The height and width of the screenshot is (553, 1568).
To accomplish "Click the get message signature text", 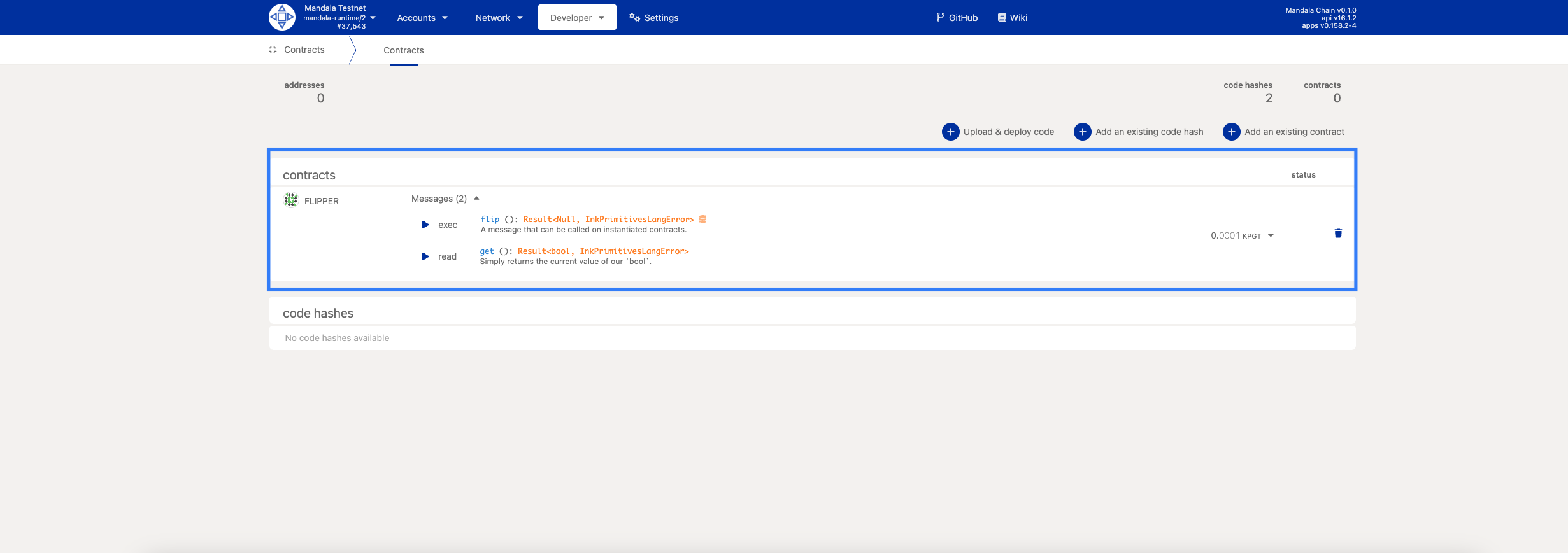I will [x=584, y=251].
